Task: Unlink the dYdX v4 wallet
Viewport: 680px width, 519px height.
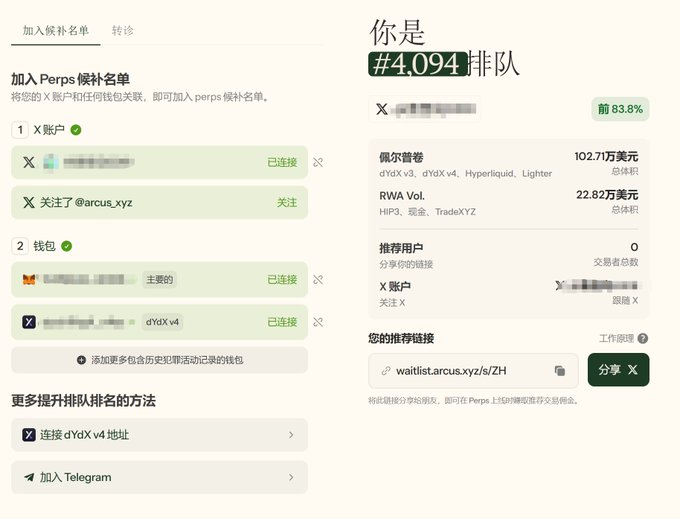Action: (318, 322)
